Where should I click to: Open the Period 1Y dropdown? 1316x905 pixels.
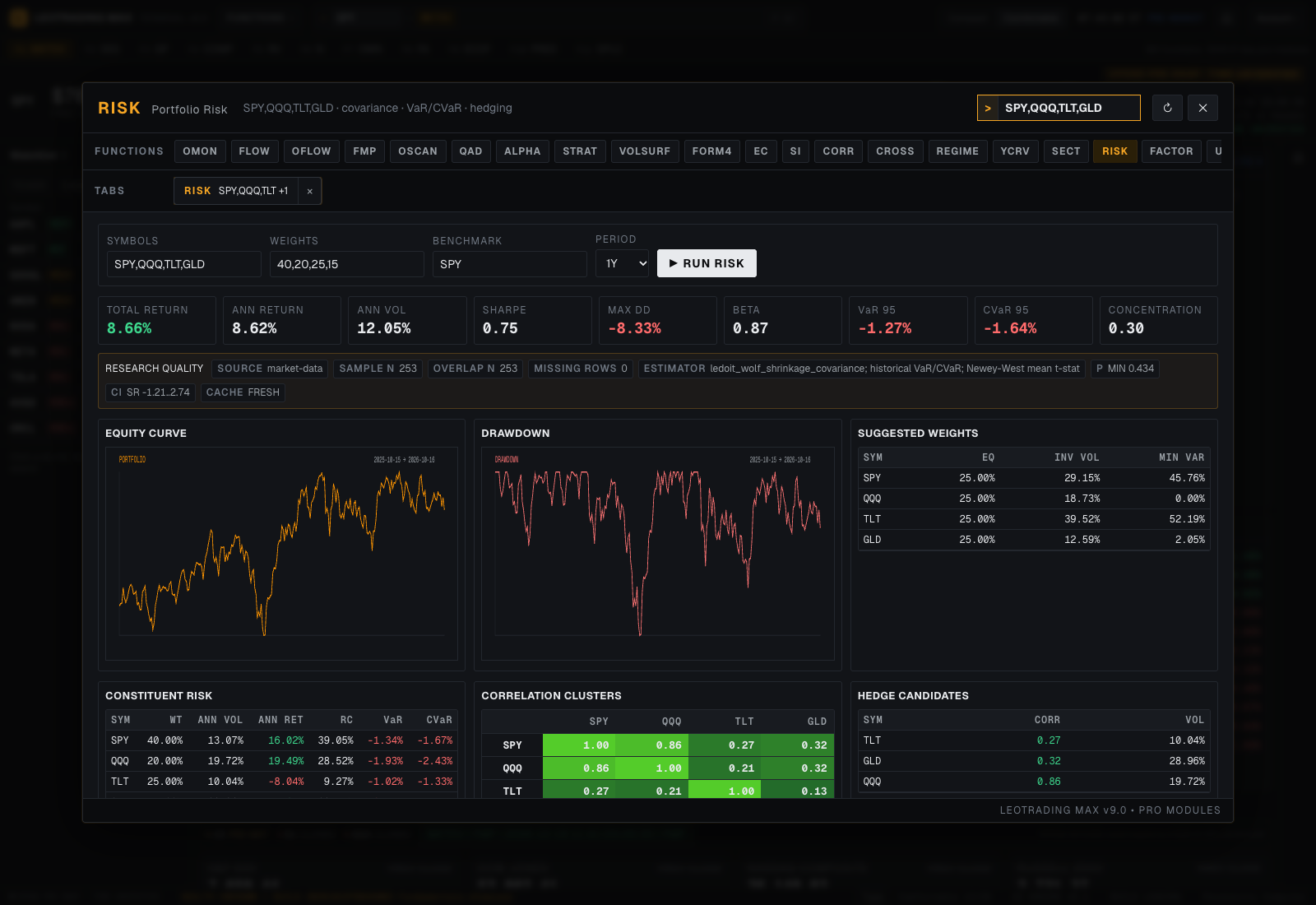(623, 263)
